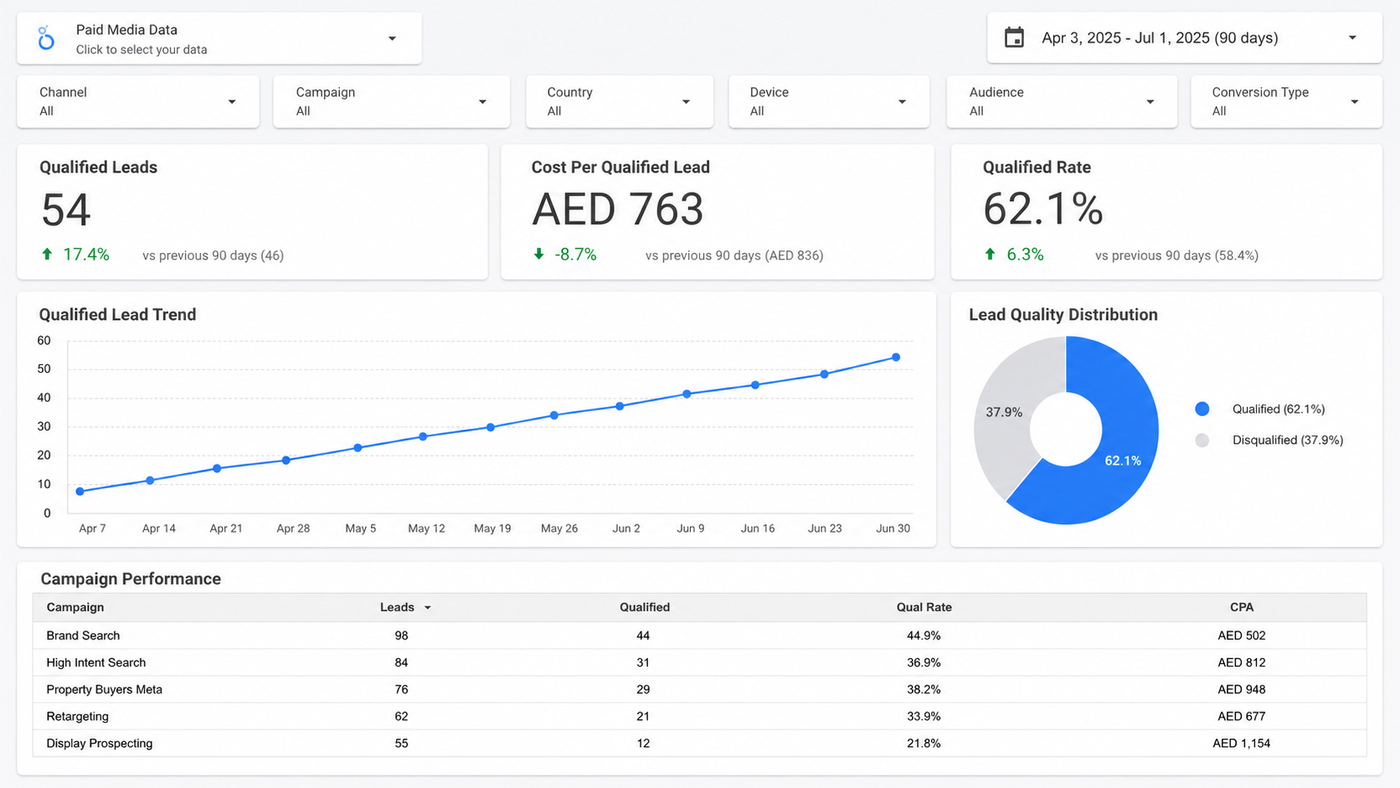
Task: Click gray Disqualified legend dot
Action: tap(1202, 440)
